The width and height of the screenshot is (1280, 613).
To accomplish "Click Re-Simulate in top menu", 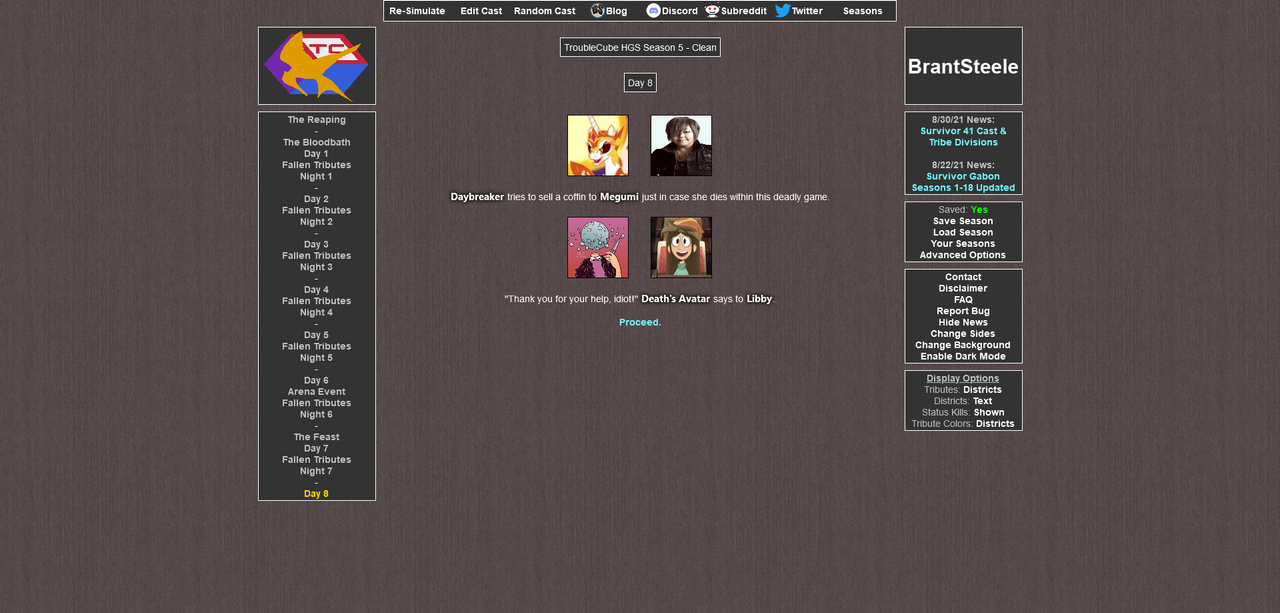I will click(417, 11).
